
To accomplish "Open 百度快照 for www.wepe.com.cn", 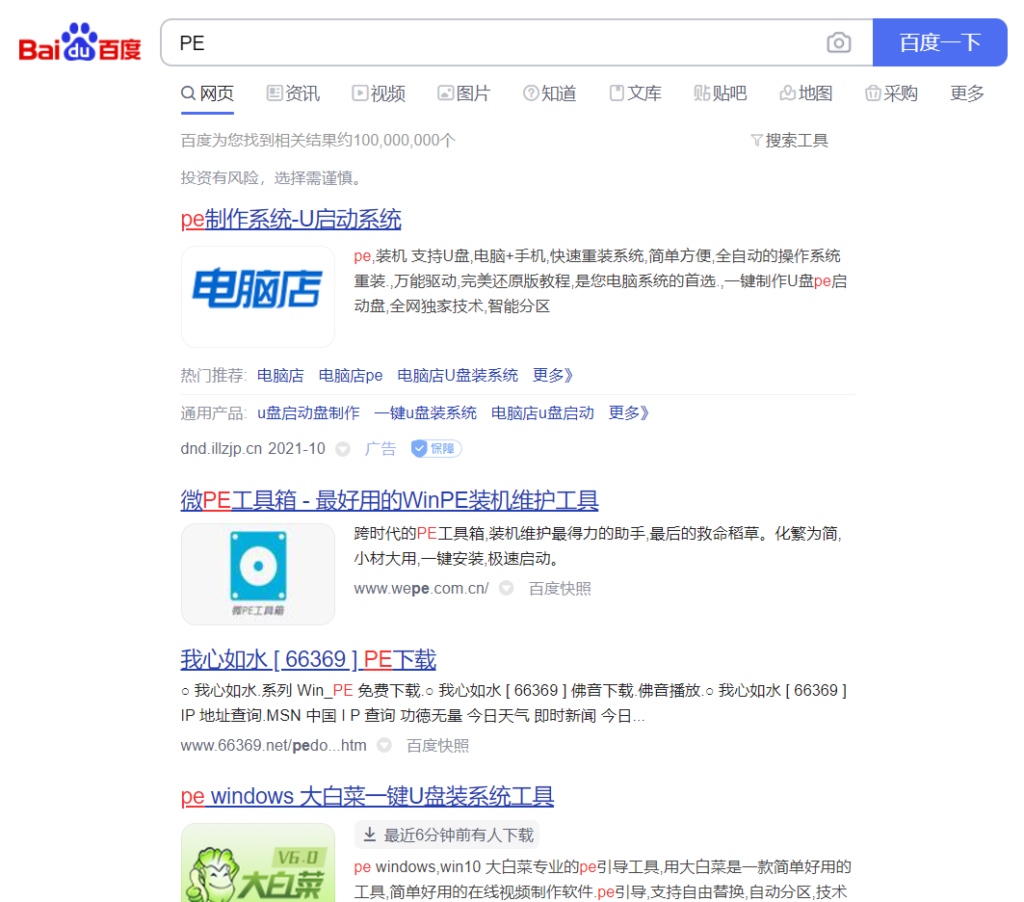I will 560,588.
